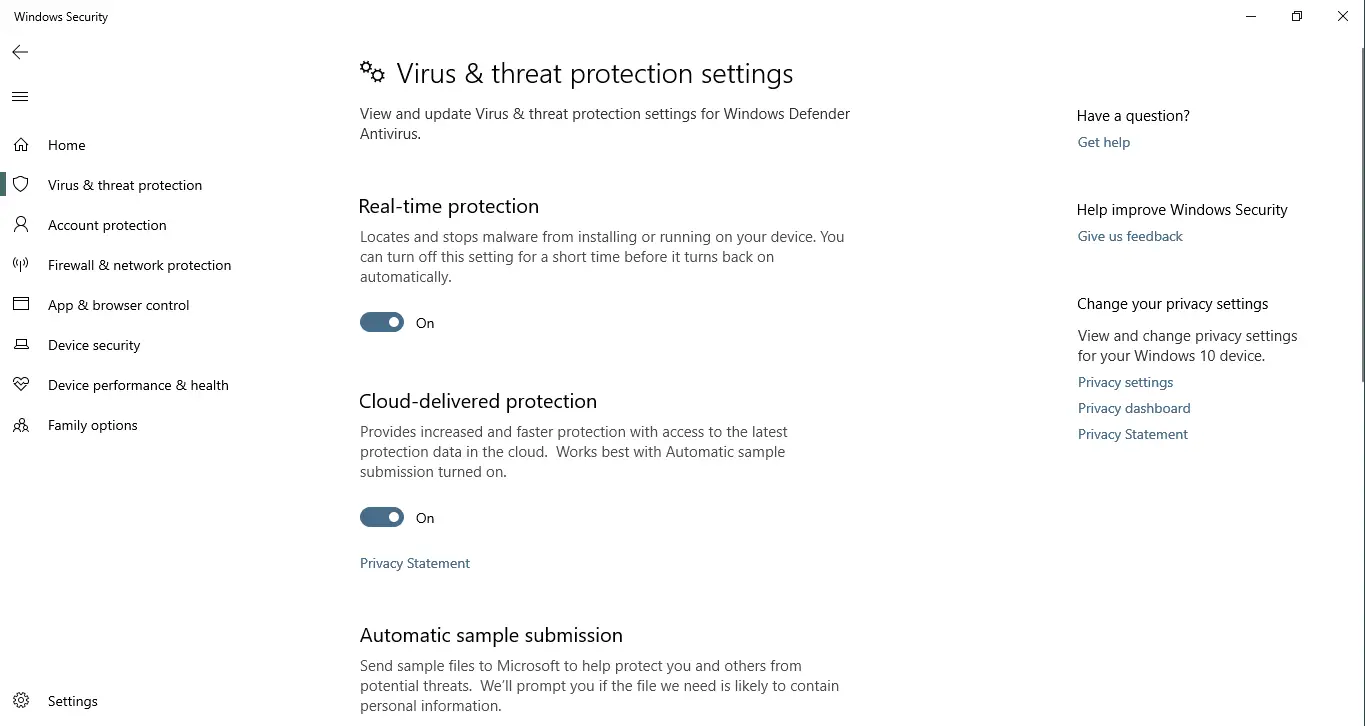Open Home using the house icon
Screen dimensions: 1365x726
pyautogui.click(x=21, y=144)
